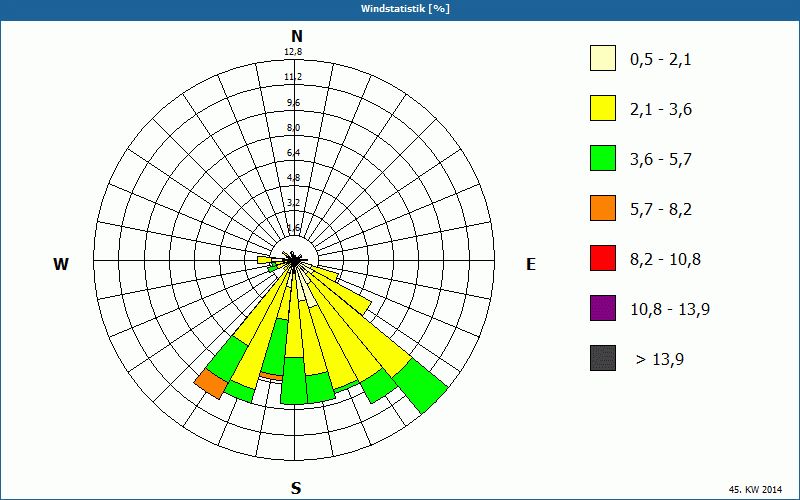The image size is (800, 500).
Task: Click the yellow 2,1 - 3,6 legend swatch
Action: pos(603,108)
